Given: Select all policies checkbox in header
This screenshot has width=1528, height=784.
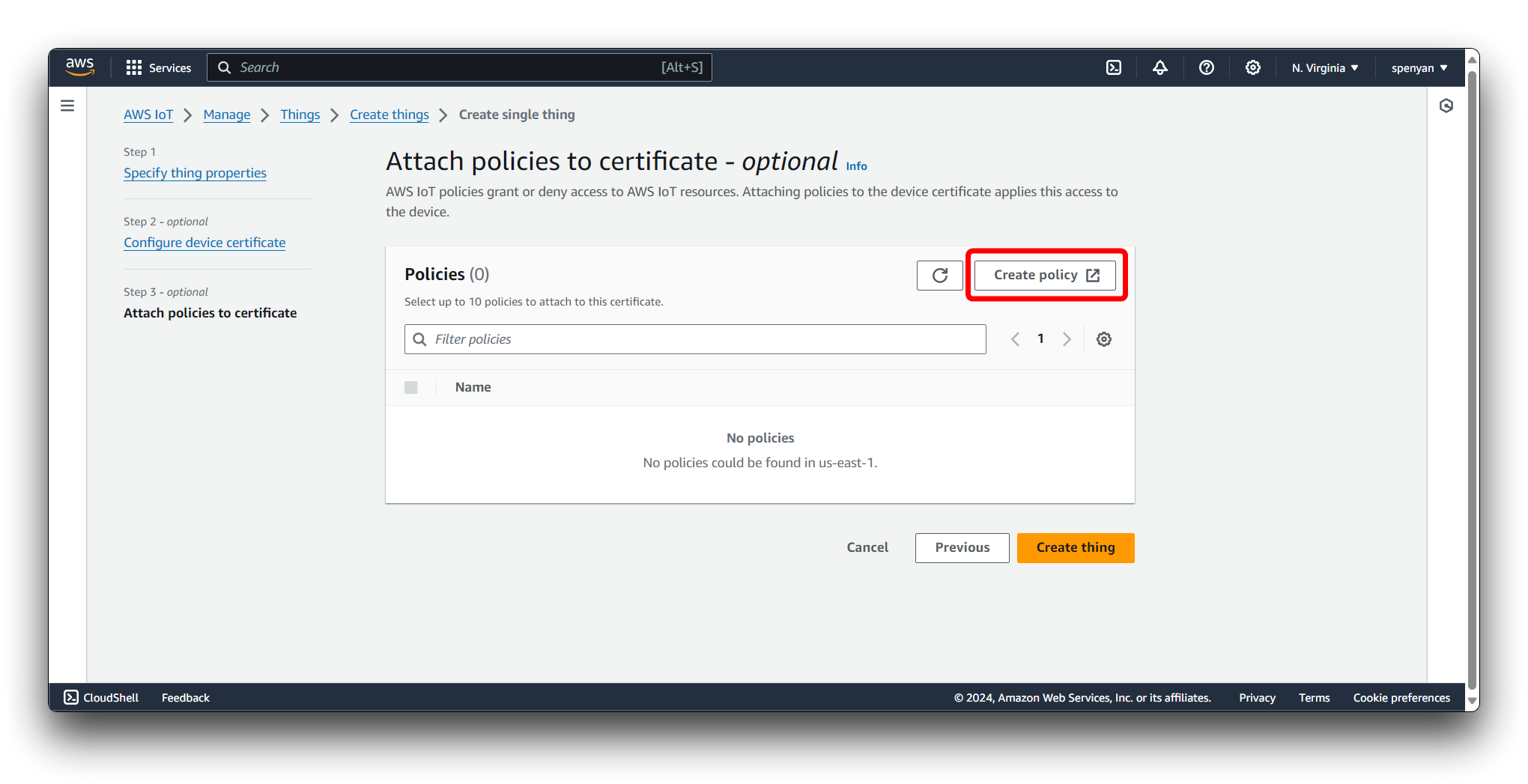Looking at the screenshot, I should [x=411, y=387].
